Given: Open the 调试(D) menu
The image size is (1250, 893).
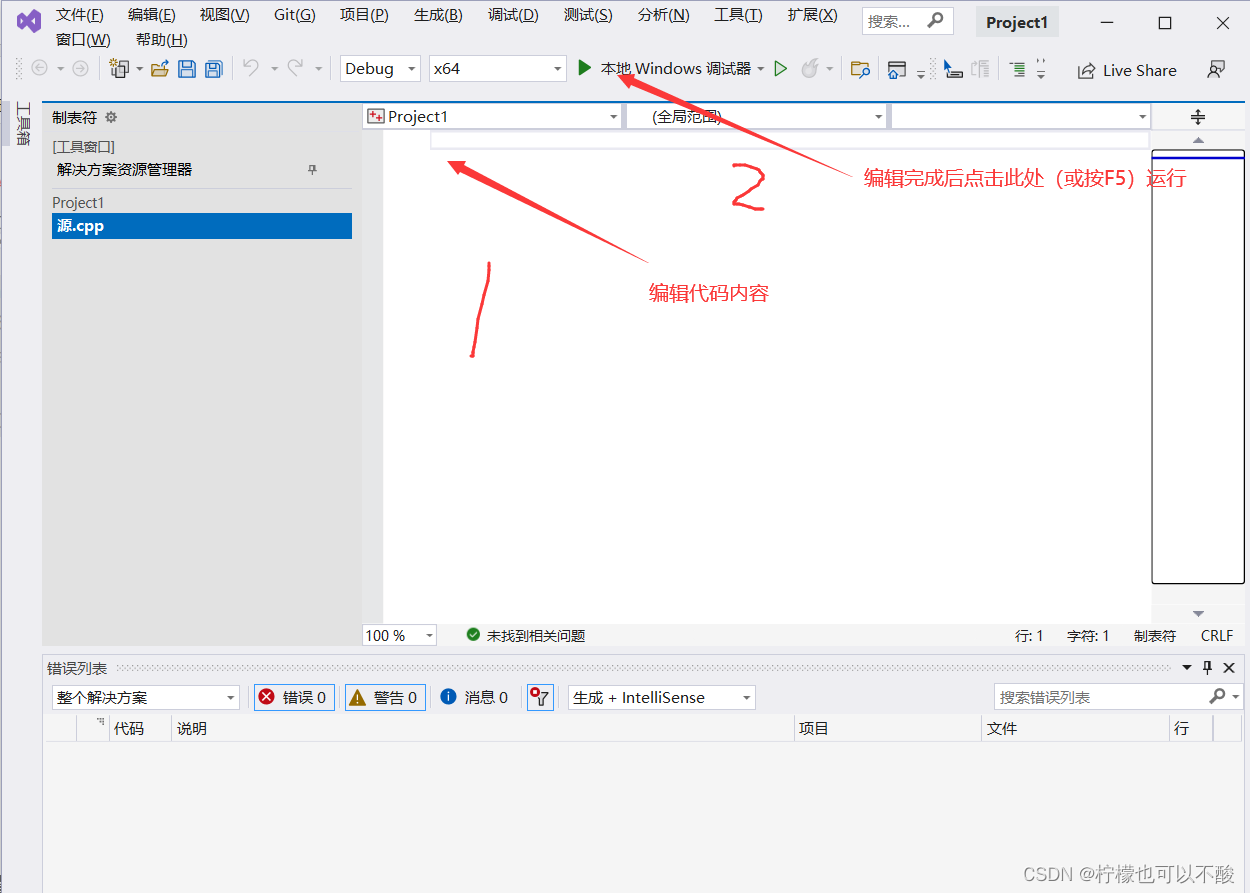Looking at the screenshot, I should point(513,15).
